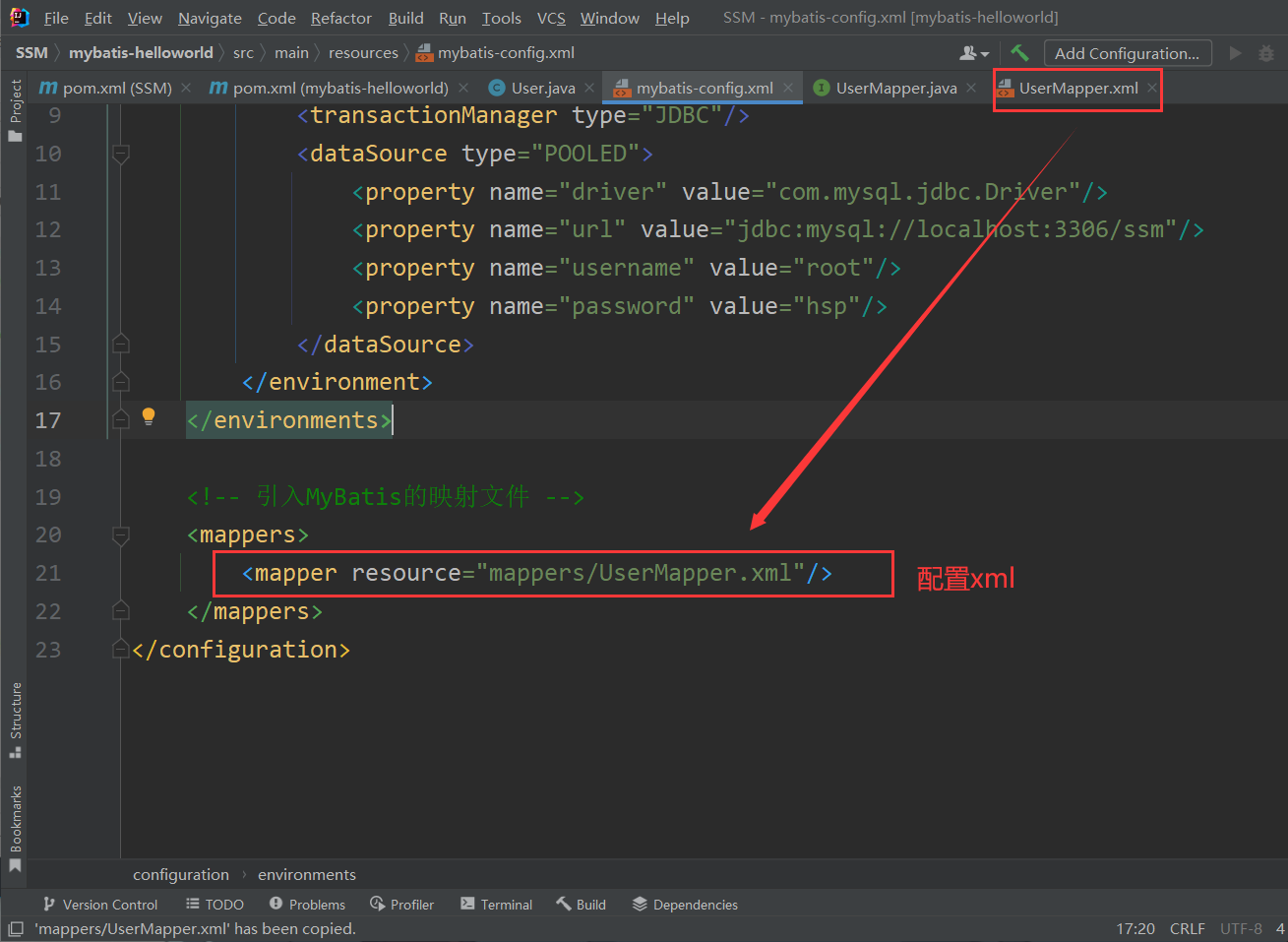Image resolution: width=1288 pixels, height=942 pixels.
Task: Open the Run menu
Action: (x=453, y=18)
